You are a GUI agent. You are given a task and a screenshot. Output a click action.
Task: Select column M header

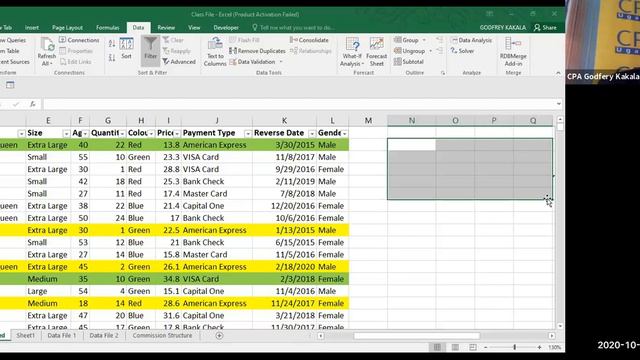click(368, 121)
